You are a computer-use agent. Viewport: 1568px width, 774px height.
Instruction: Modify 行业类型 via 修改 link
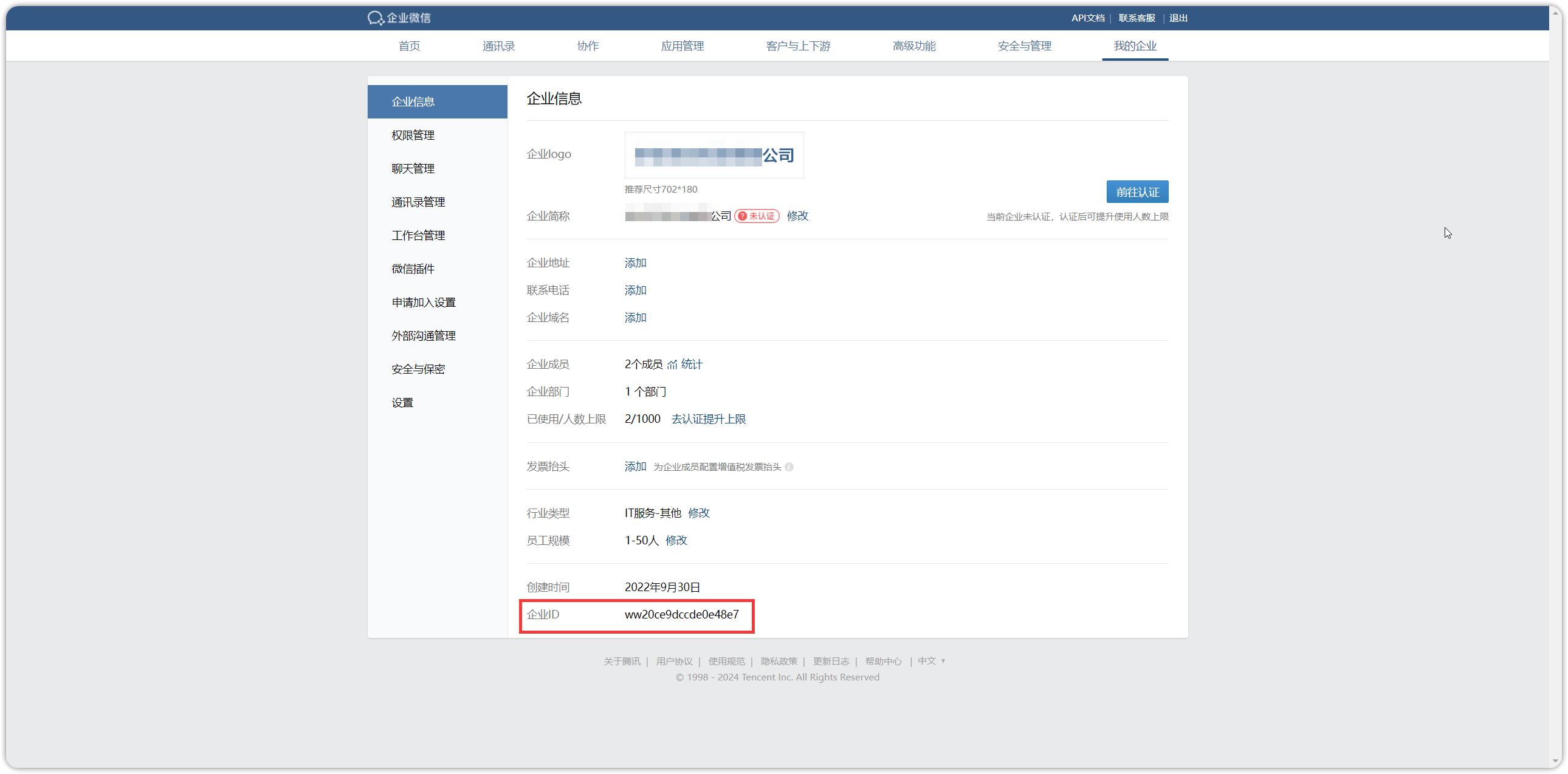[699, 513]
